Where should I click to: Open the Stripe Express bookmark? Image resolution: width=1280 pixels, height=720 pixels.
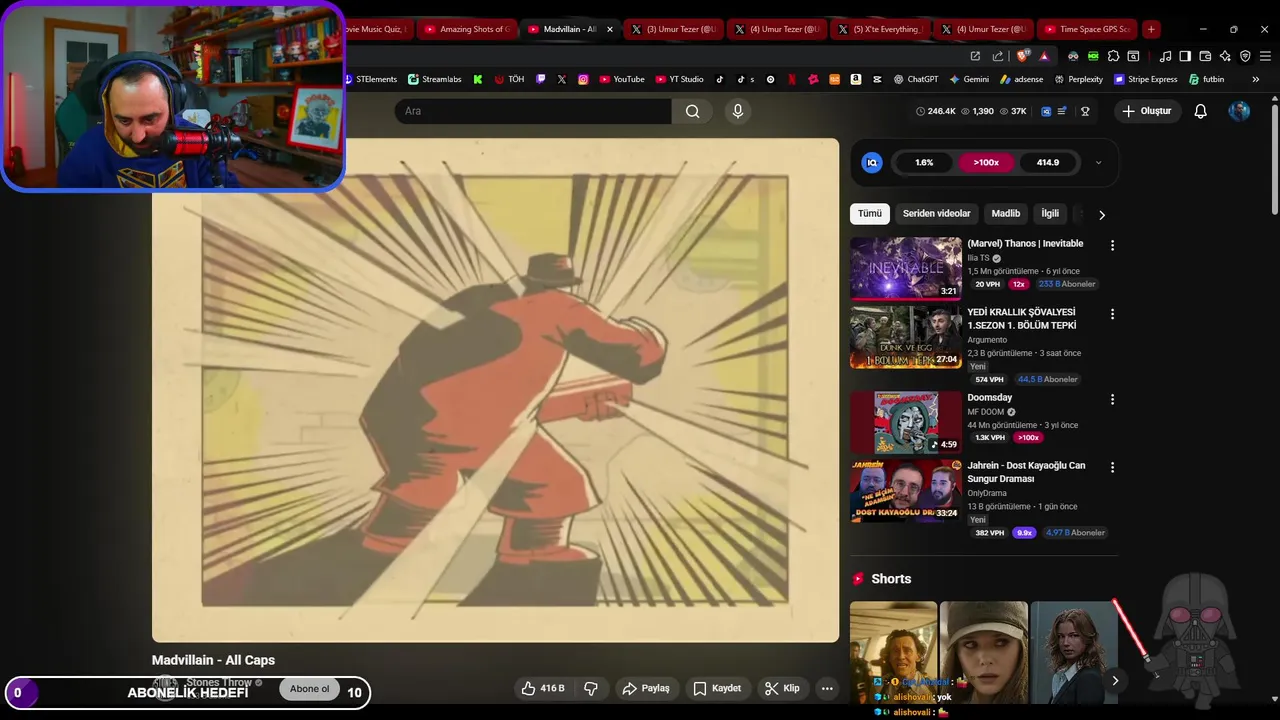[x=1145, y=79]
